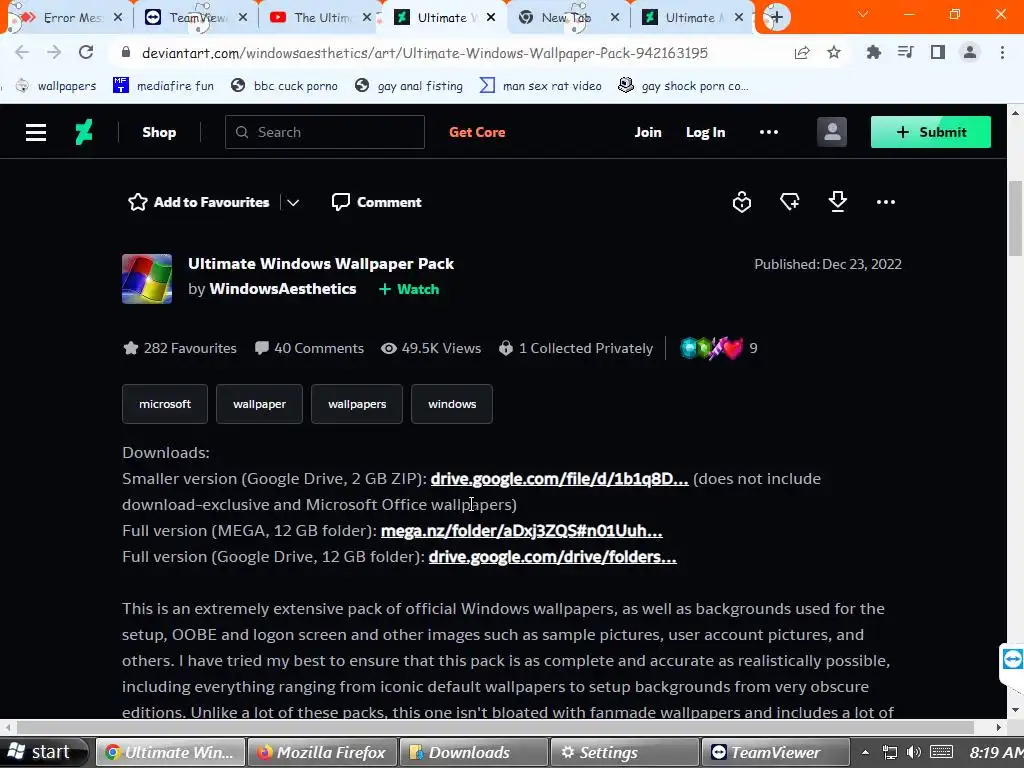The width and height of the screenshot is (1024, 768).
Task: Expand the Add to Favourites dropdown arrow
Action: tap(293, 202)
